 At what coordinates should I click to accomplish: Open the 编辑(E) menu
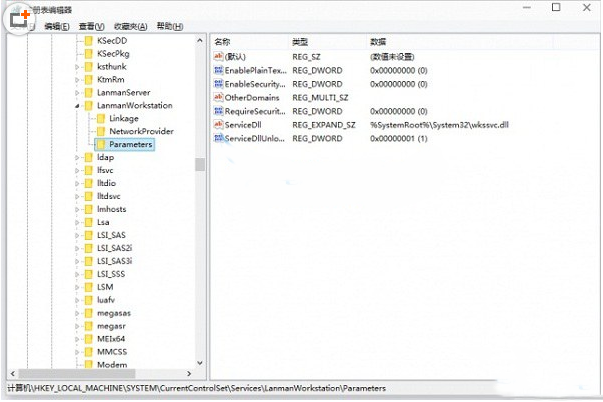[x=57, y=26]
